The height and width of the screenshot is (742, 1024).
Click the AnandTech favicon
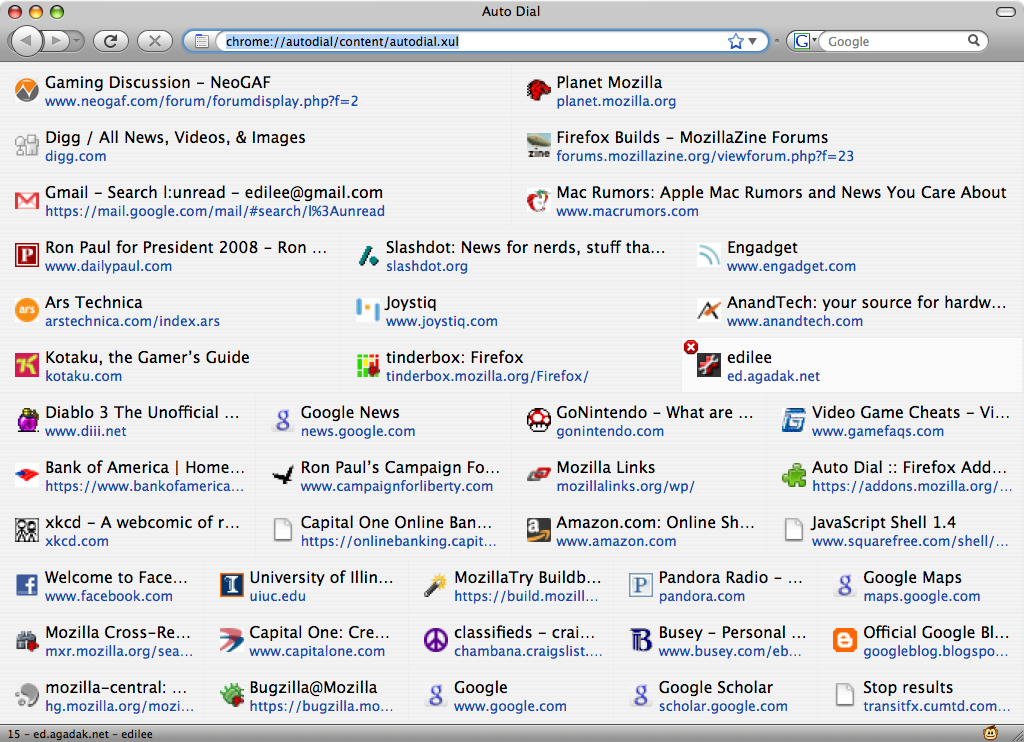coord(709,310)
